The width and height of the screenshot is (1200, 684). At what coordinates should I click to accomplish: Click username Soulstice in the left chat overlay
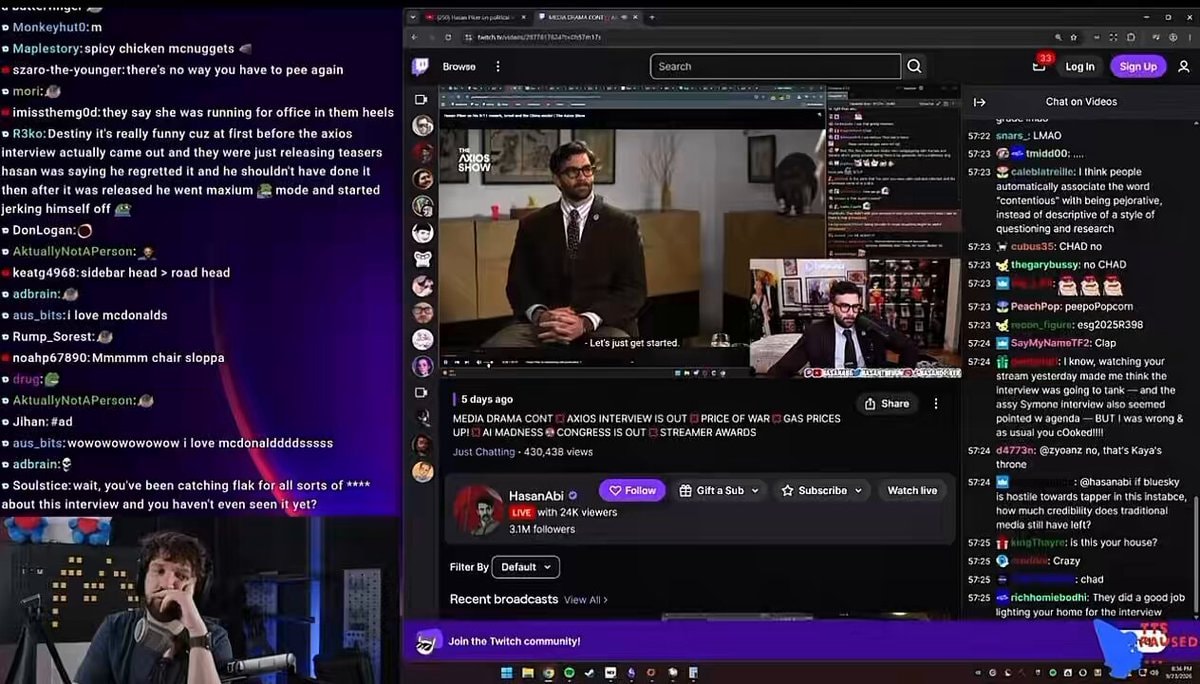point(41,485)
